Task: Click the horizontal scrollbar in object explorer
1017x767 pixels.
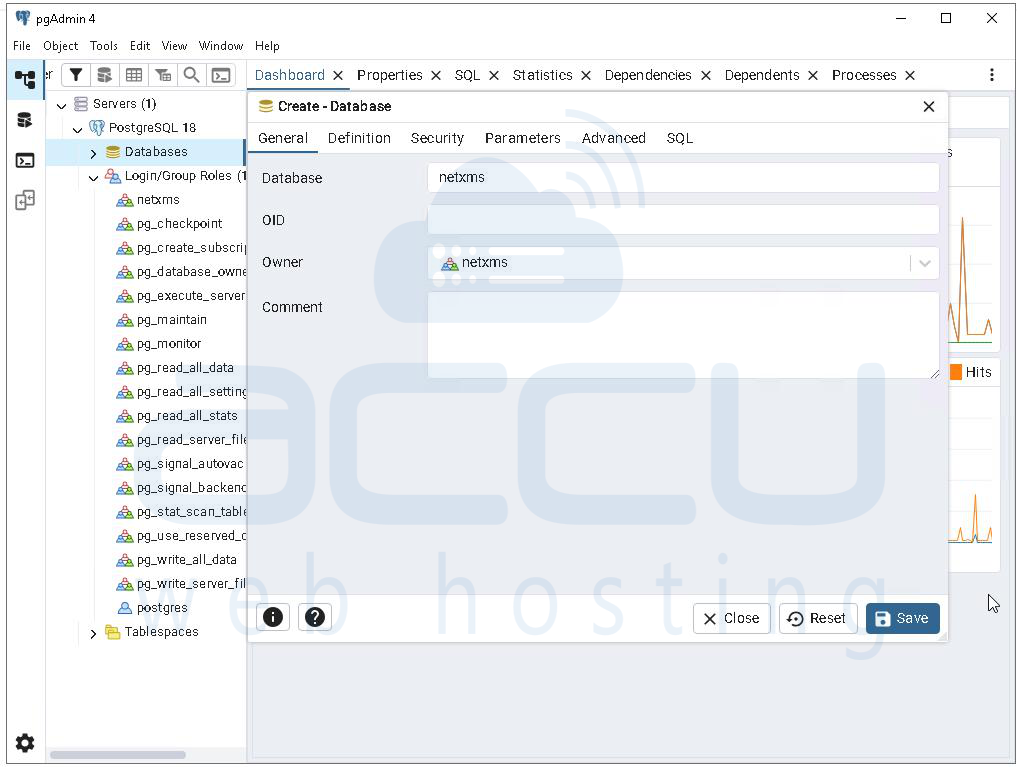Action: pyautogui.click(x=118, y=755)
